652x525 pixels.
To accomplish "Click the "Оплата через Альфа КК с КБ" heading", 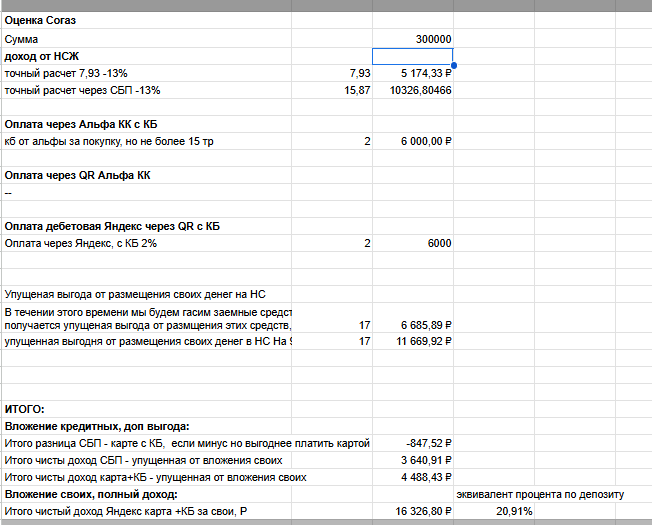I will click(81, 124).
